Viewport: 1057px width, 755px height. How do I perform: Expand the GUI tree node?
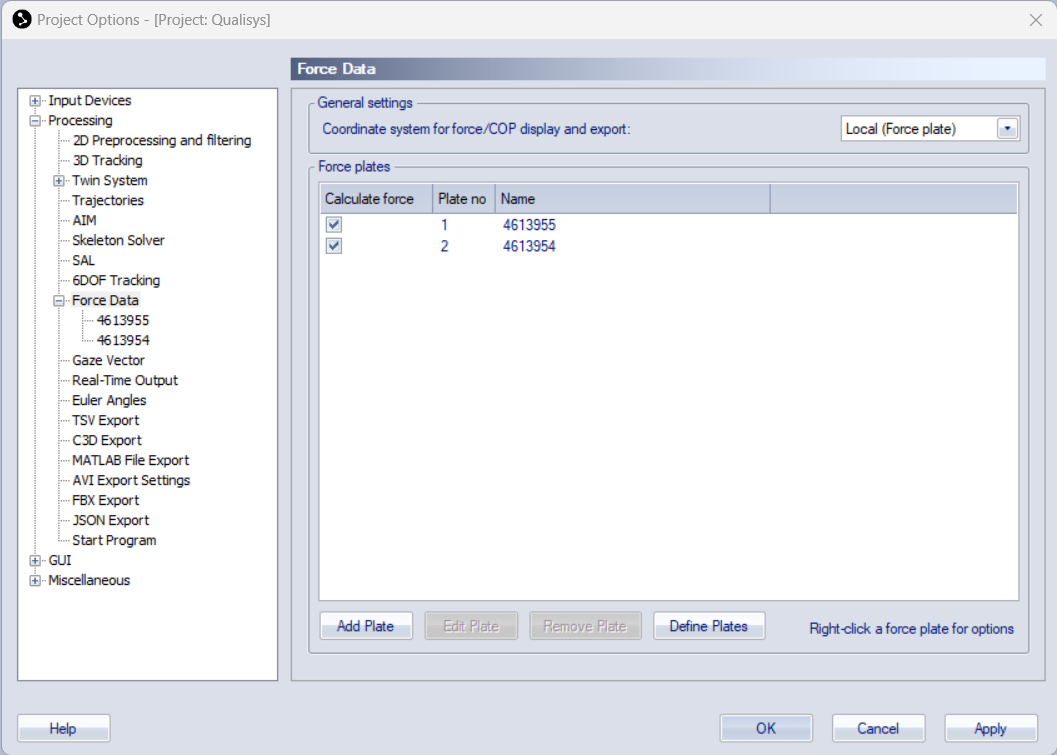tap(36, 561)
